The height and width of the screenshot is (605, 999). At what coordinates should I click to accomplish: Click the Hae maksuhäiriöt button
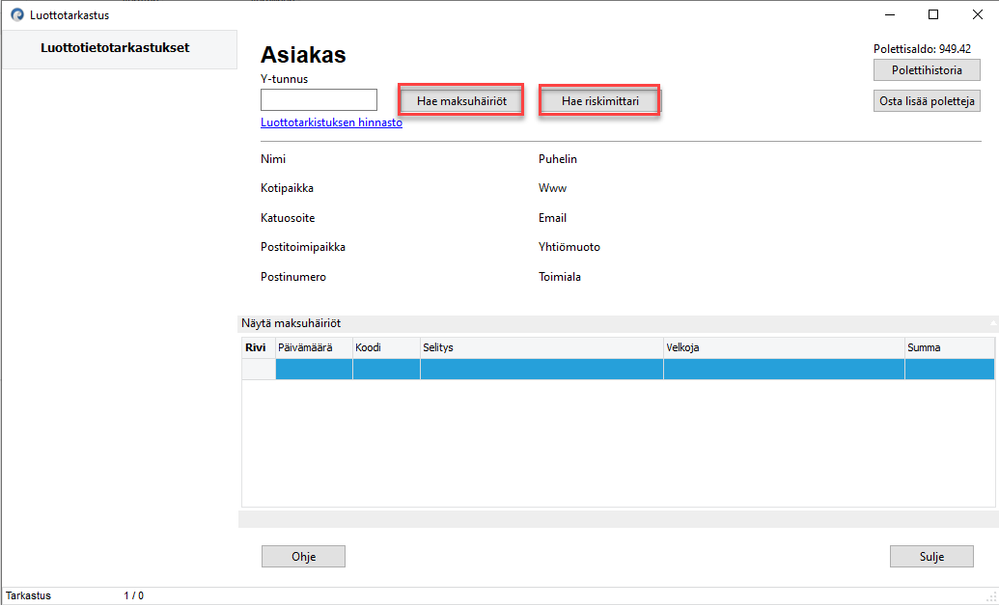461,101
